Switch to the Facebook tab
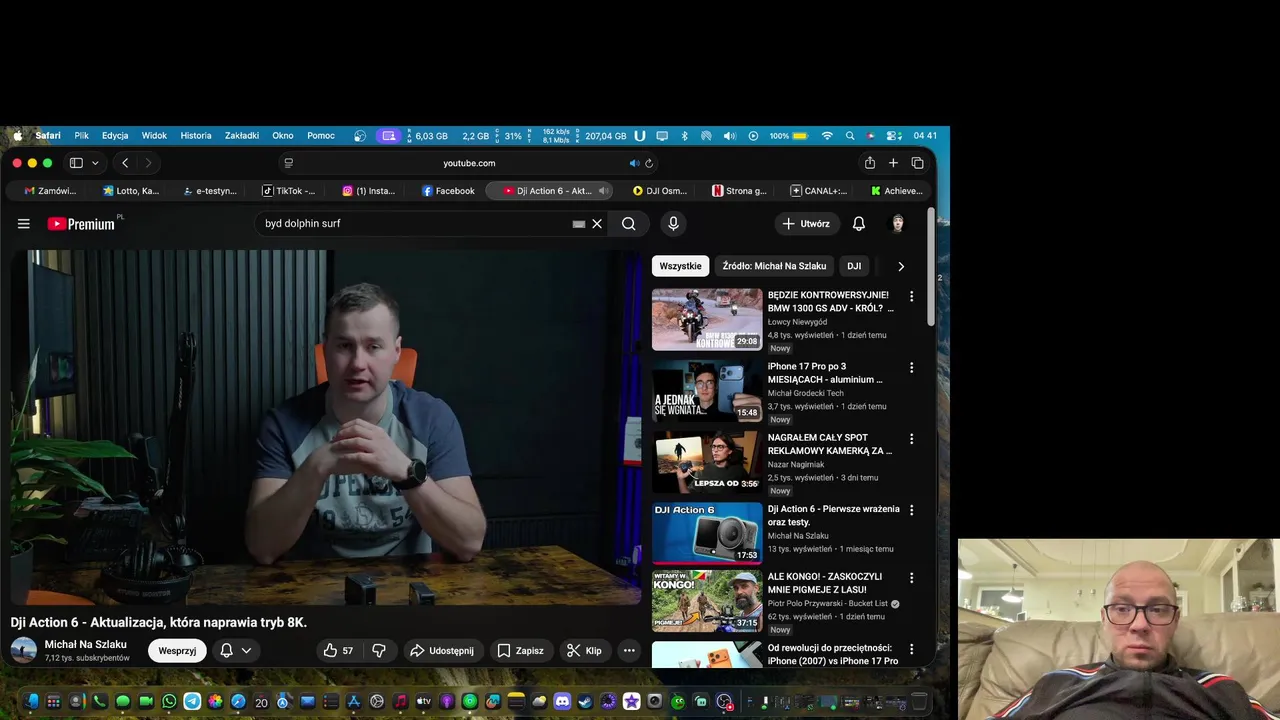Screen dimensions: 1280x720 click(448, 191)
